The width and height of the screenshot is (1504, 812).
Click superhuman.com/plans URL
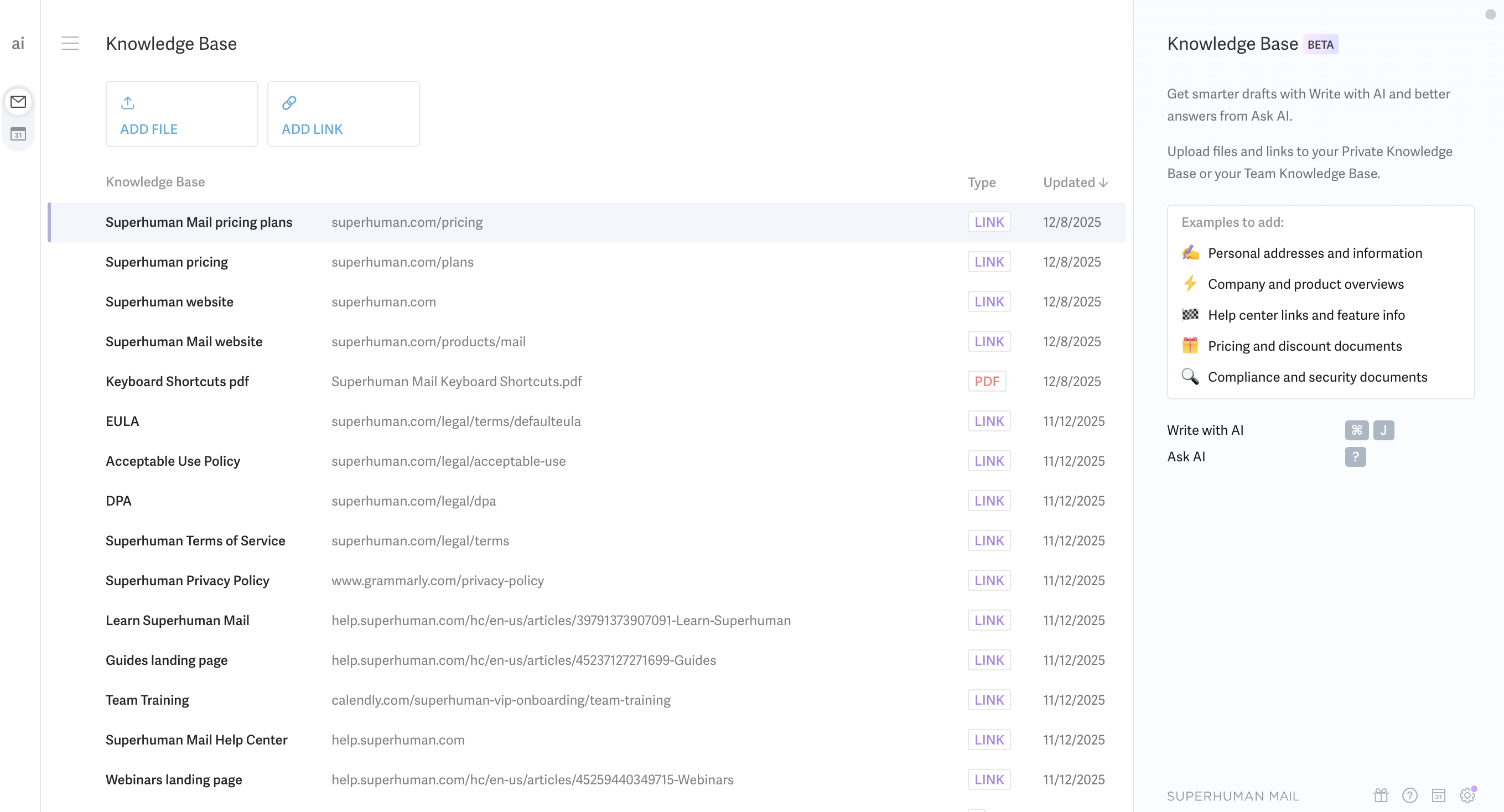click(x=402, y=262)
